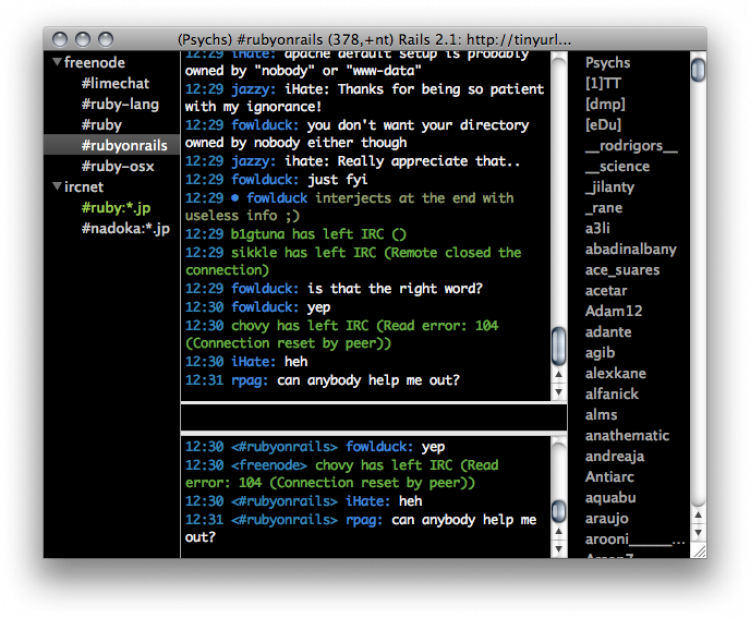The width and height of the screenshot is (750, 618).
Task: Select user Antiarc in member list
Action: 609,477
